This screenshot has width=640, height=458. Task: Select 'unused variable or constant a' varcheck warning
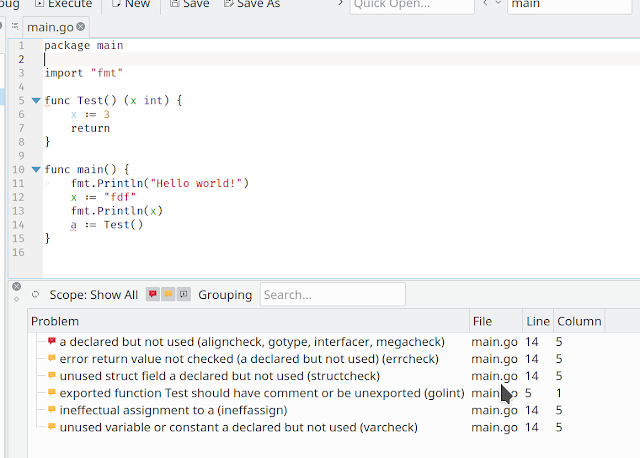click(238, 427)
